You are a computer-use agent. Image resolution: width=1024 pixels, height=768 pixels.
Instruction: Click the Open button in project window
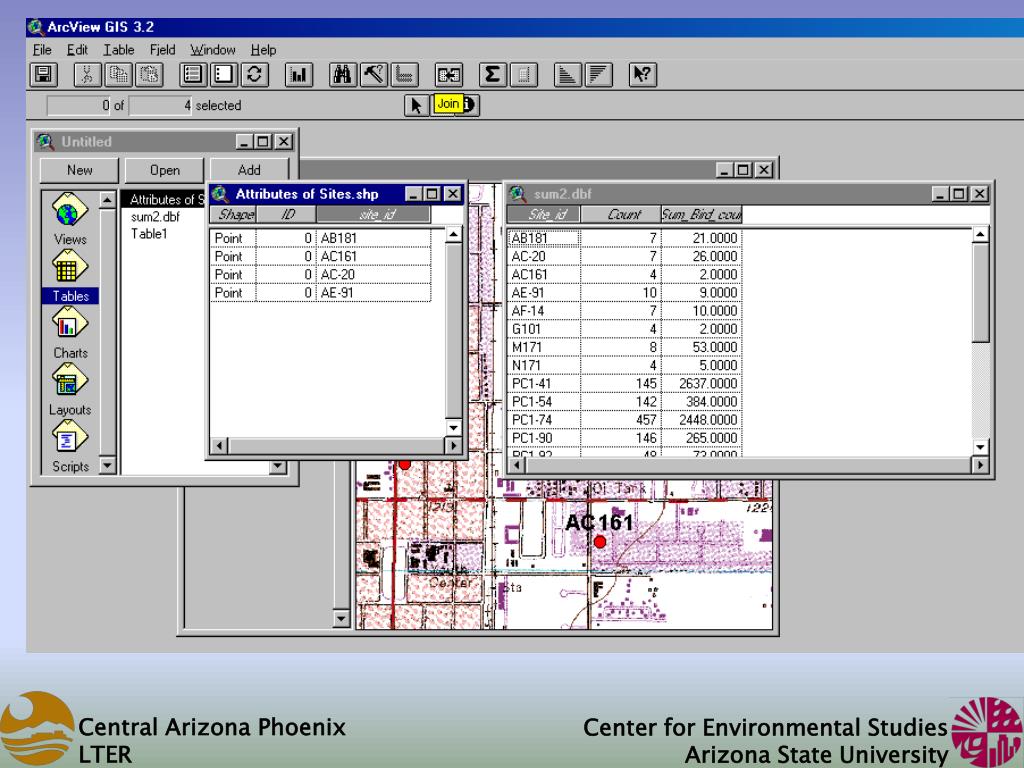pyautogui.click(x=165, y=171)
